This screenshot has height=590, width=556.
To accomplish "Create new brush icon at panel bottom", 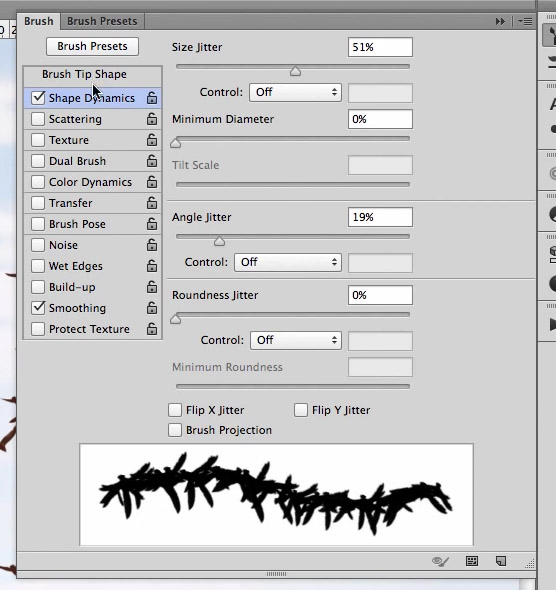I will (501, 561).
